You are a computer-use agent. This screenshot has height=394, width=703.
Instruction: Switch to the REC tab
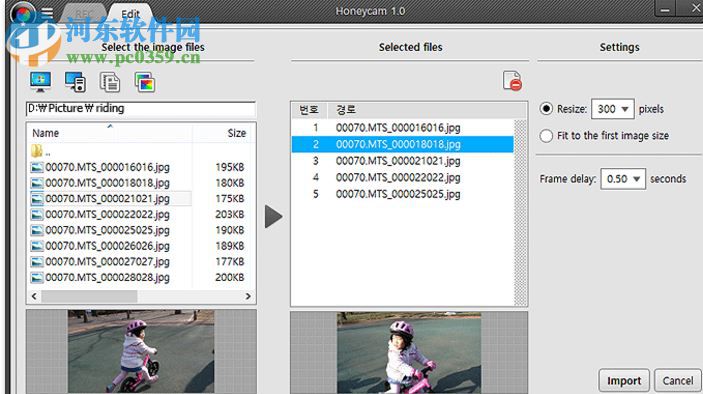[83, 14]
